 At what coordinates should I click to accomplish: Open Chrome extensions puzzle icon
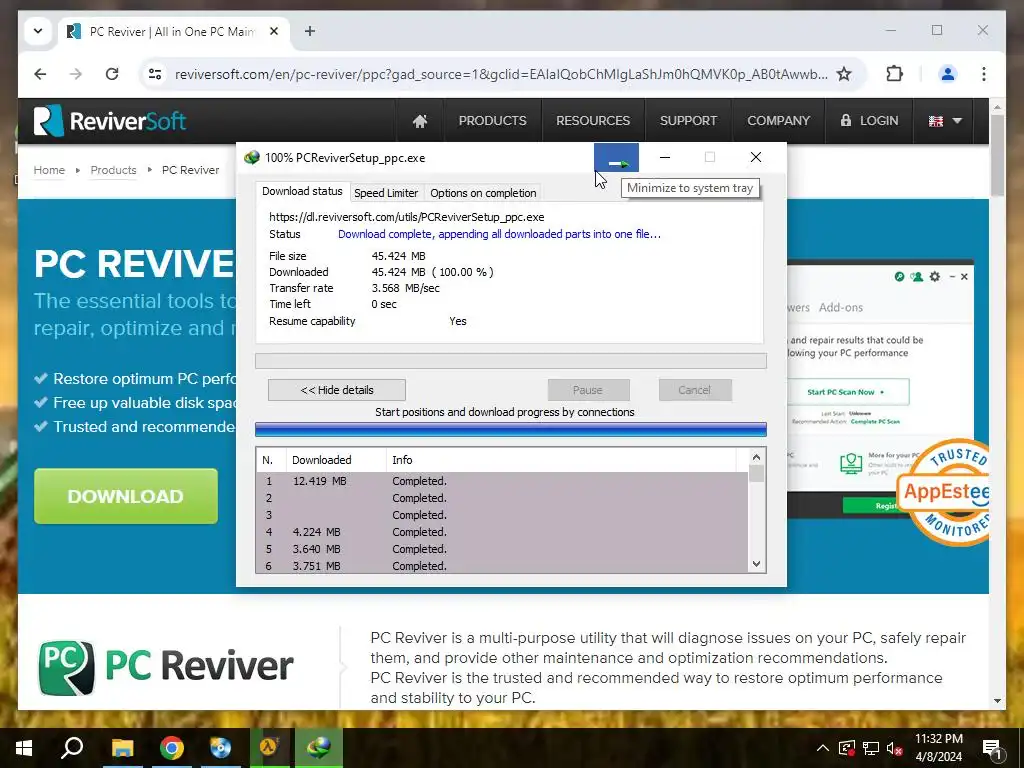pyautogui.click(x=894, y=74)
